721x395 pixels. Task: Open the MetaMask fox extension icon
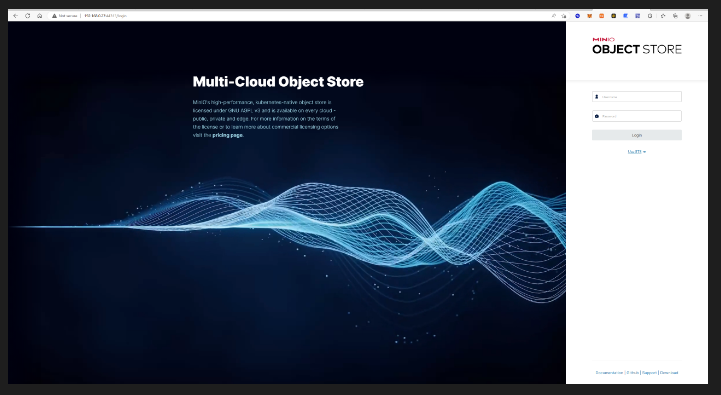(589, 16)
